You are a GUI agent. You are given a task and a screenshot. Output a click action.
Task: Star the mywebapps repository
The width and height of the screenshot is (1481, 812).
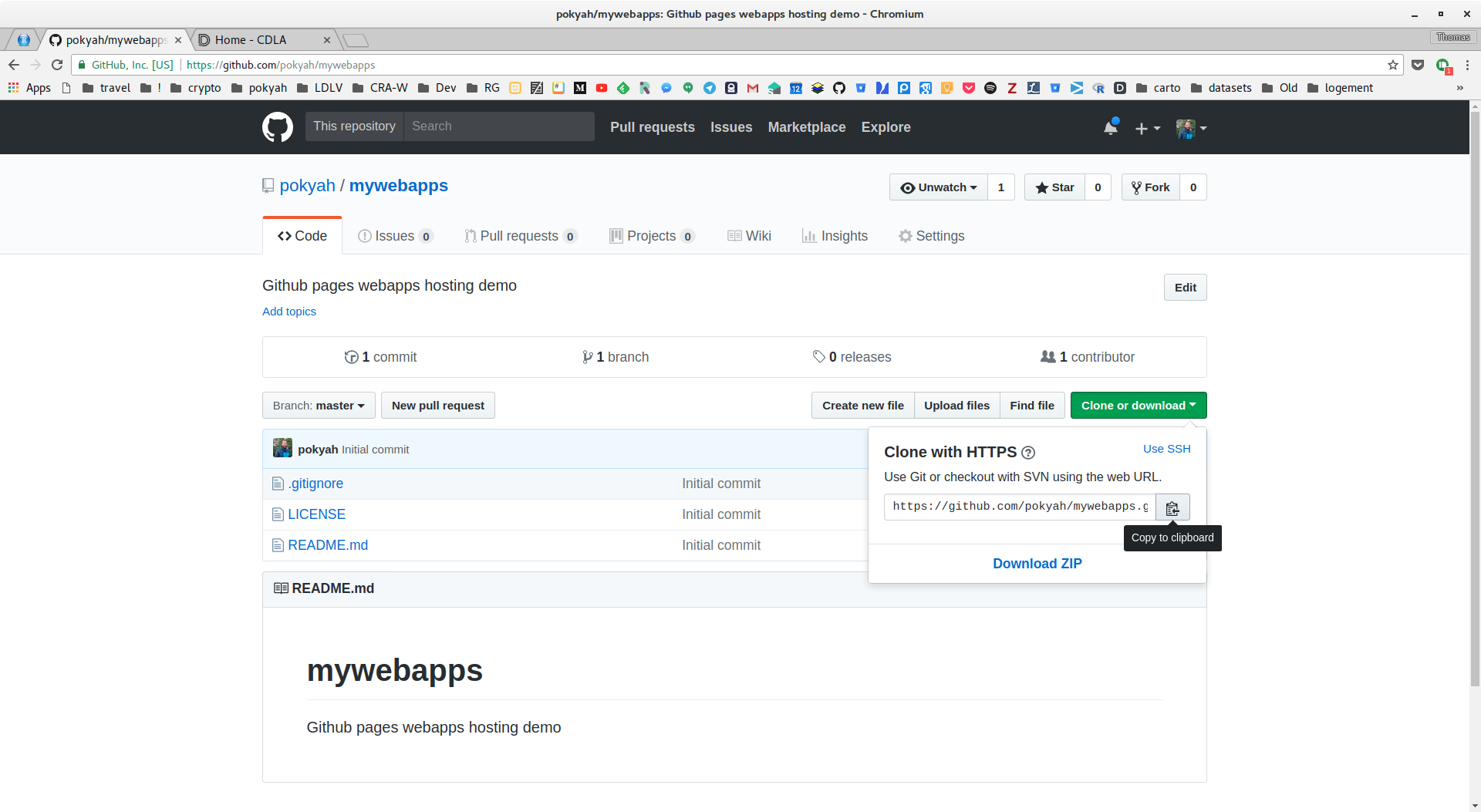pos(1054,187)
